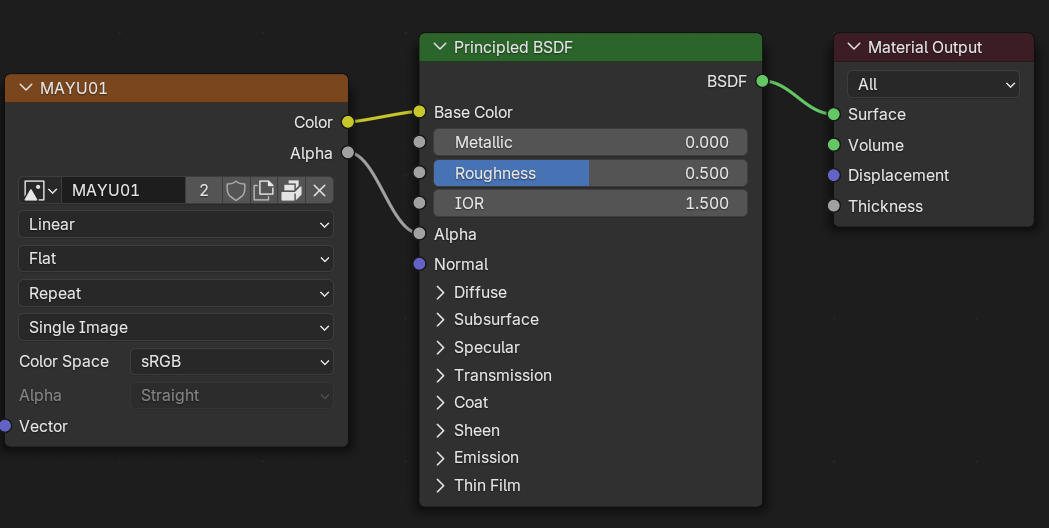1049x528 pixels.
Task: Click the Normal input socket on Principled BSDF
Action: coord(419,264)
